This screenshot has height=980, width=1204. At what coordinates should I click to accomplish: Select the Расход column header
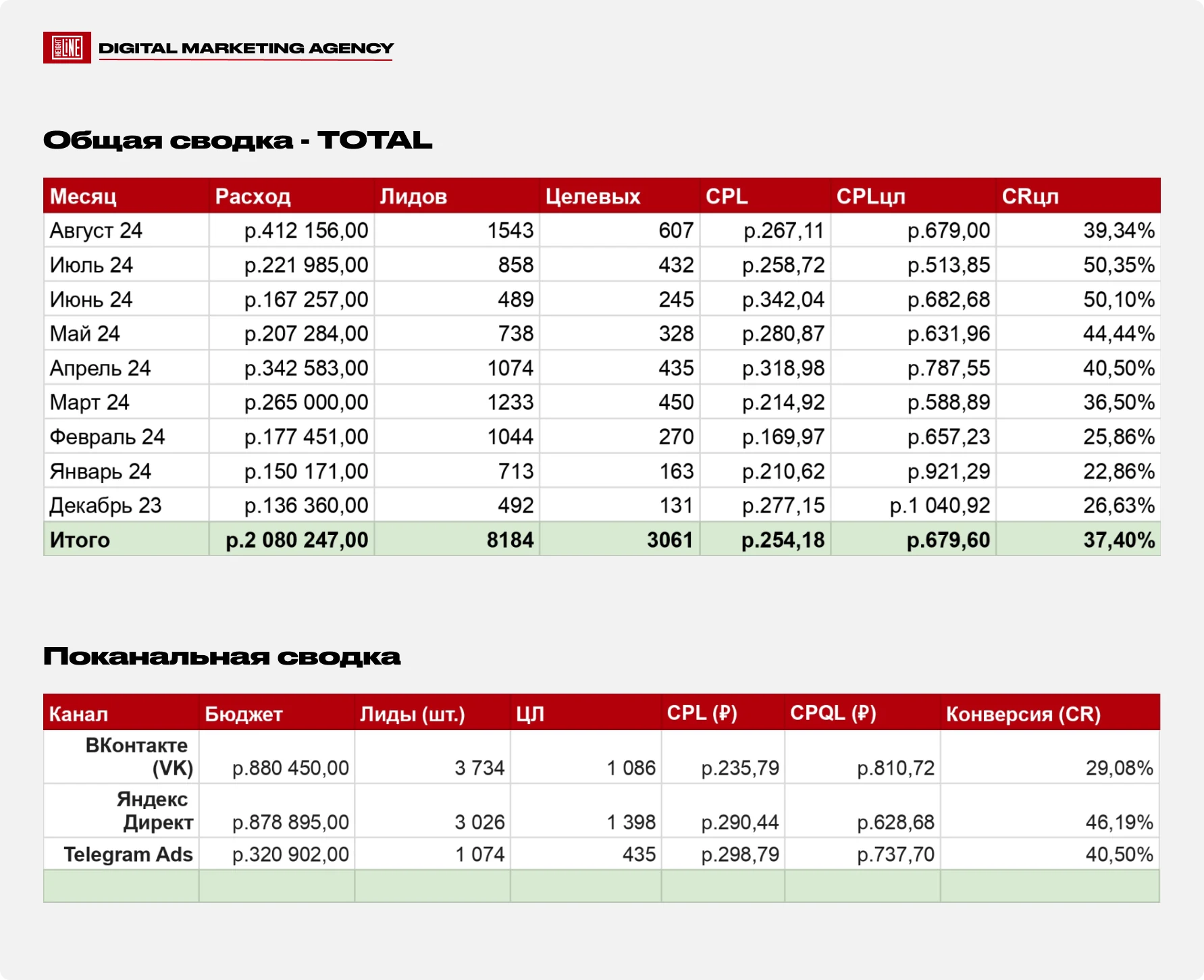coord(292,196)
